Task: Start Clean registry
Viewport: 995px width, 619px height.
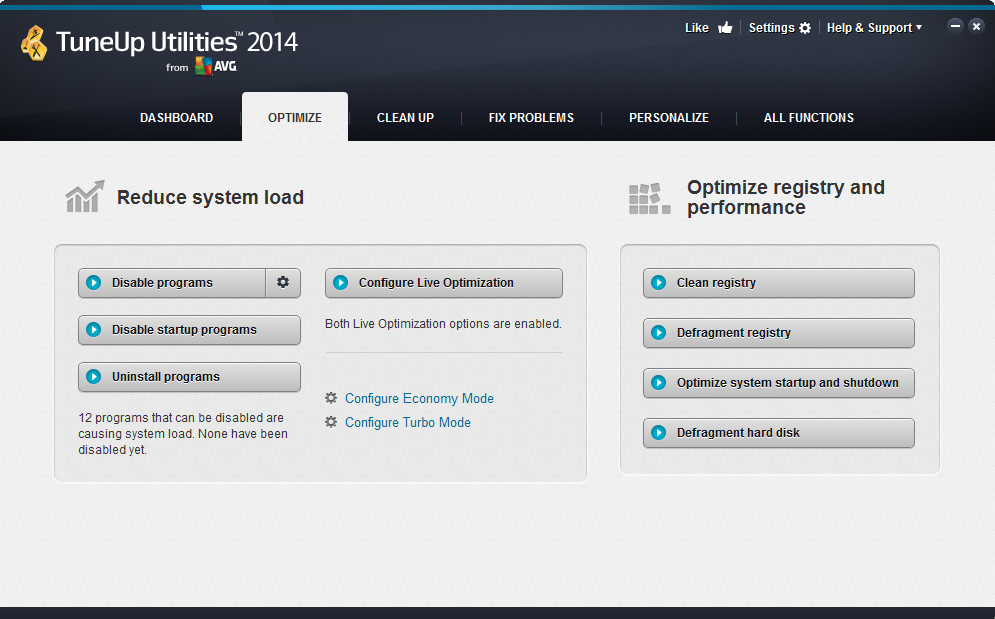Action: [779, 283]
